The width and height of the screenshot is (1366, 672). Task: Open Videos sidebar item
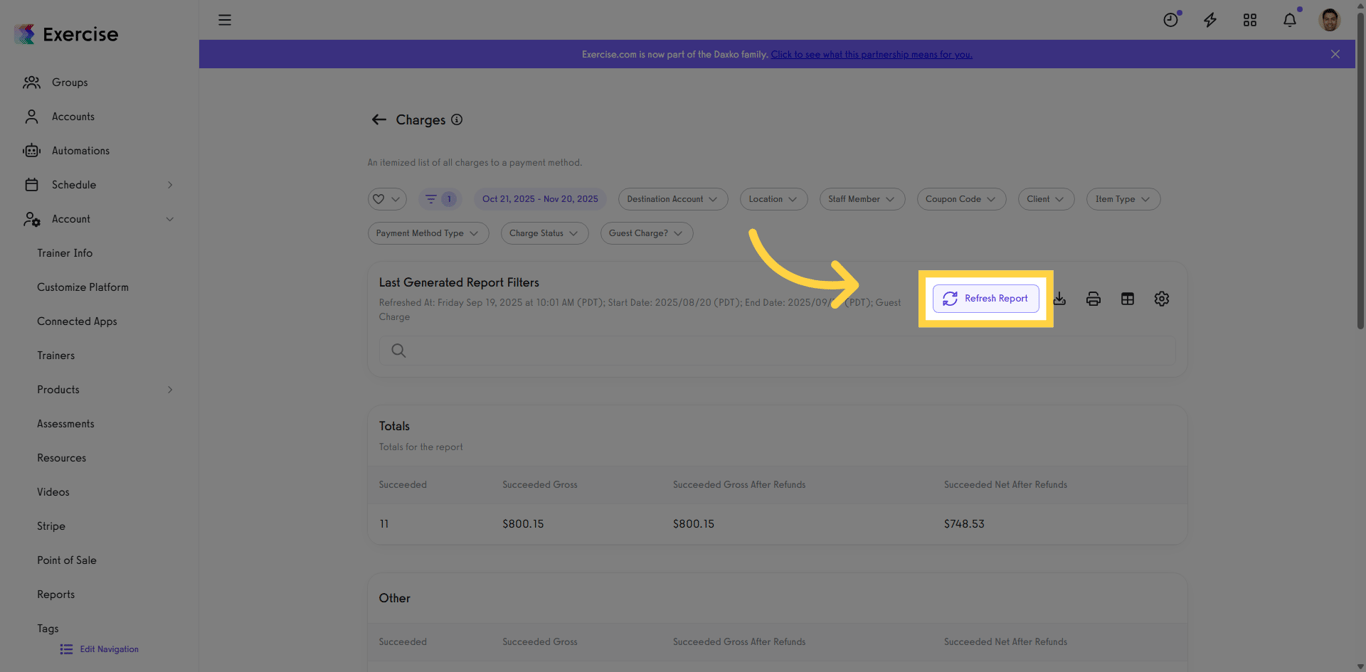[53, 492]
